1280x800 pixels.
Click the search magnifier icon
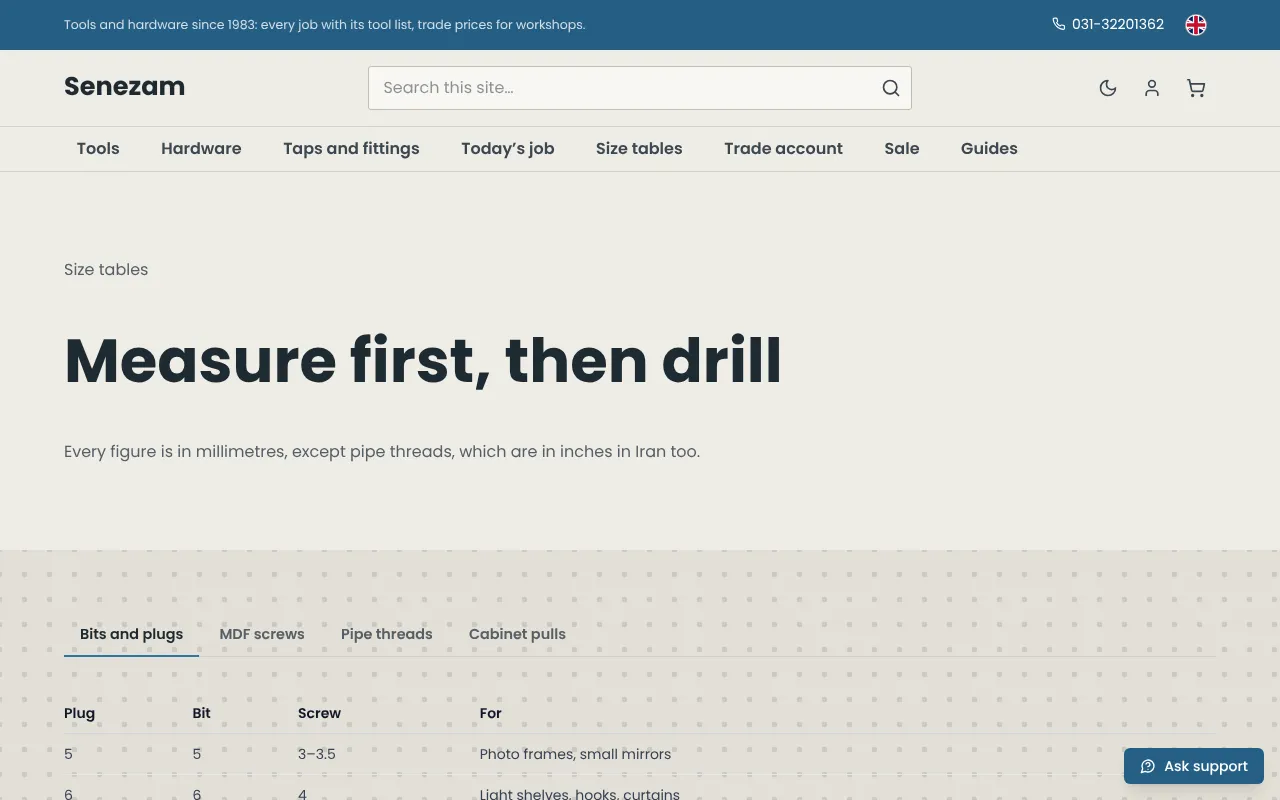(890, 88)
